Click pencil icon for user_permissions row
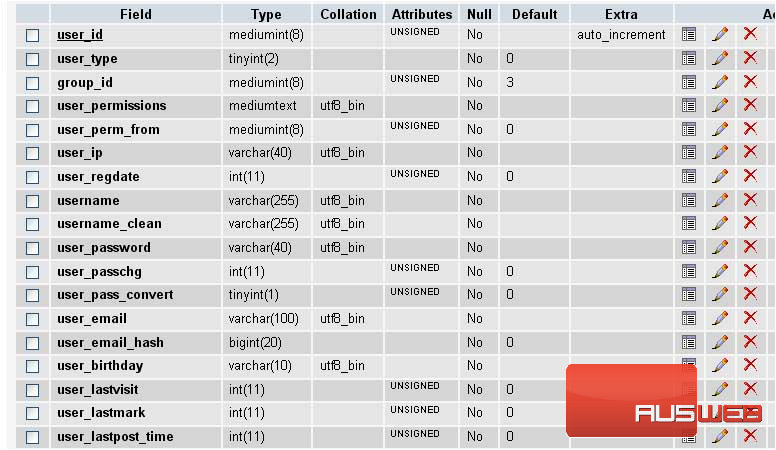This screenshot has height=450, width=776. point(720,105)
